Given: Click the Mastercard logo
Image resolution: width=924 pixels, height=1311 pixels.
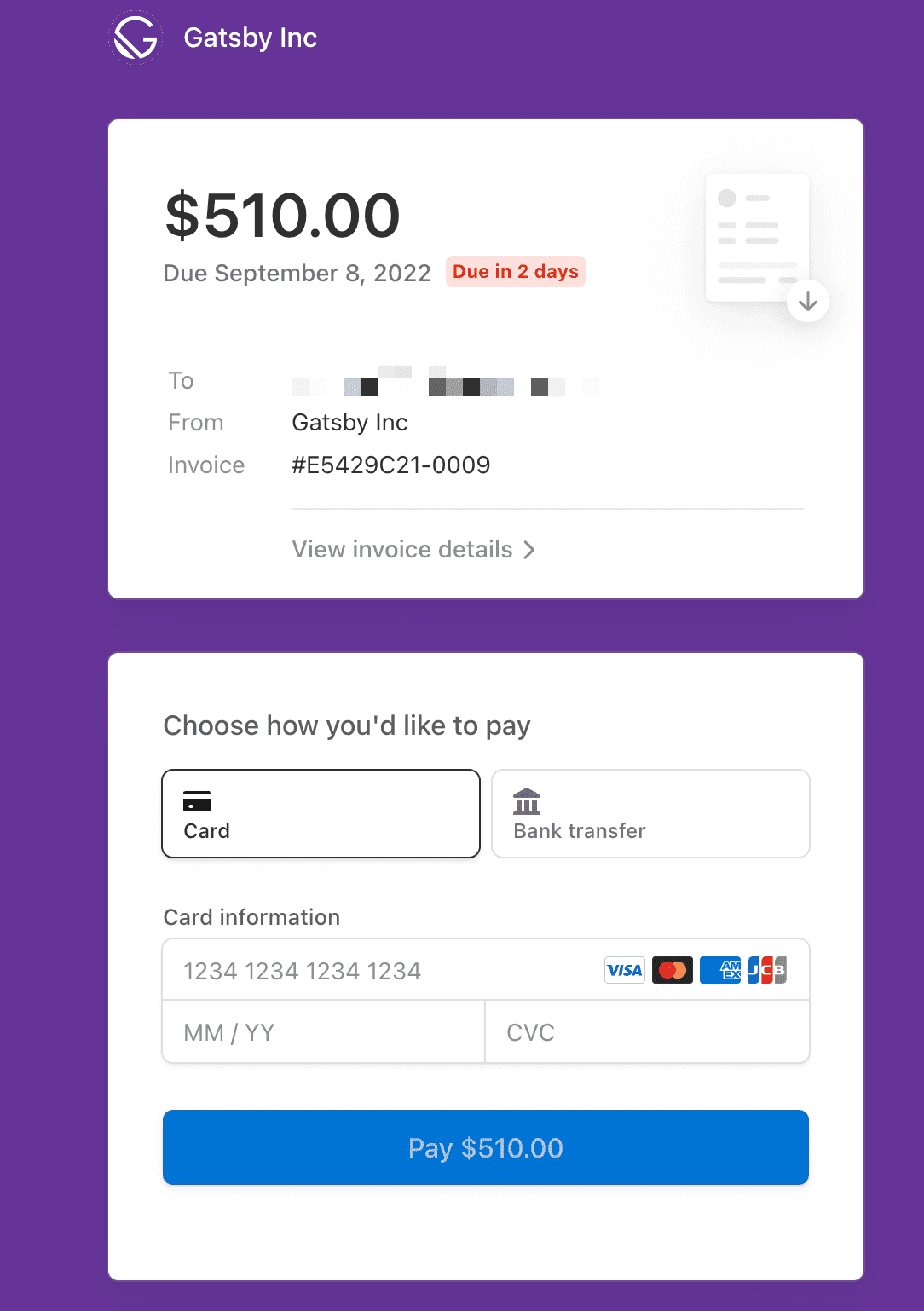Looking at the screenshot, I should [x=673, y=970].
